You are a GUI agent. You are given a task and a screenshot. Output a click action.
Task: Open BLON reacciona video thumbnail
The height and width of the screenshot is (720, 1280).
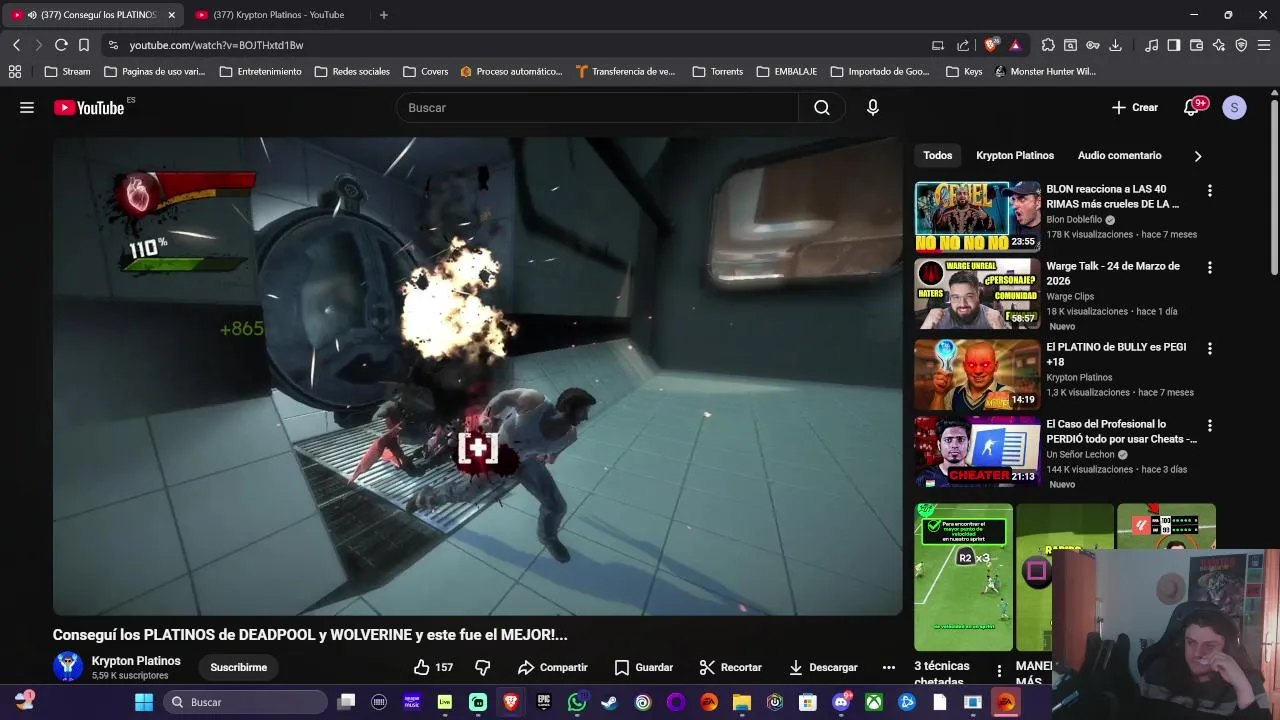click(x=977, y=216)
